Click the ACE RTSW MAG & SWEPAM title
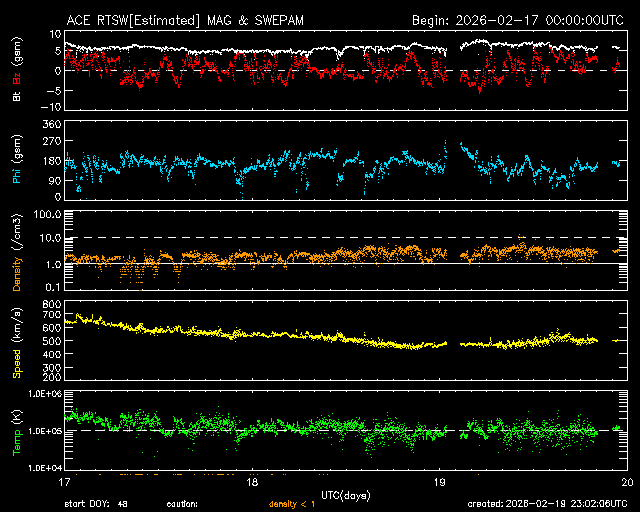The height and width of the screenshot is (512, 640). (199, 20)
